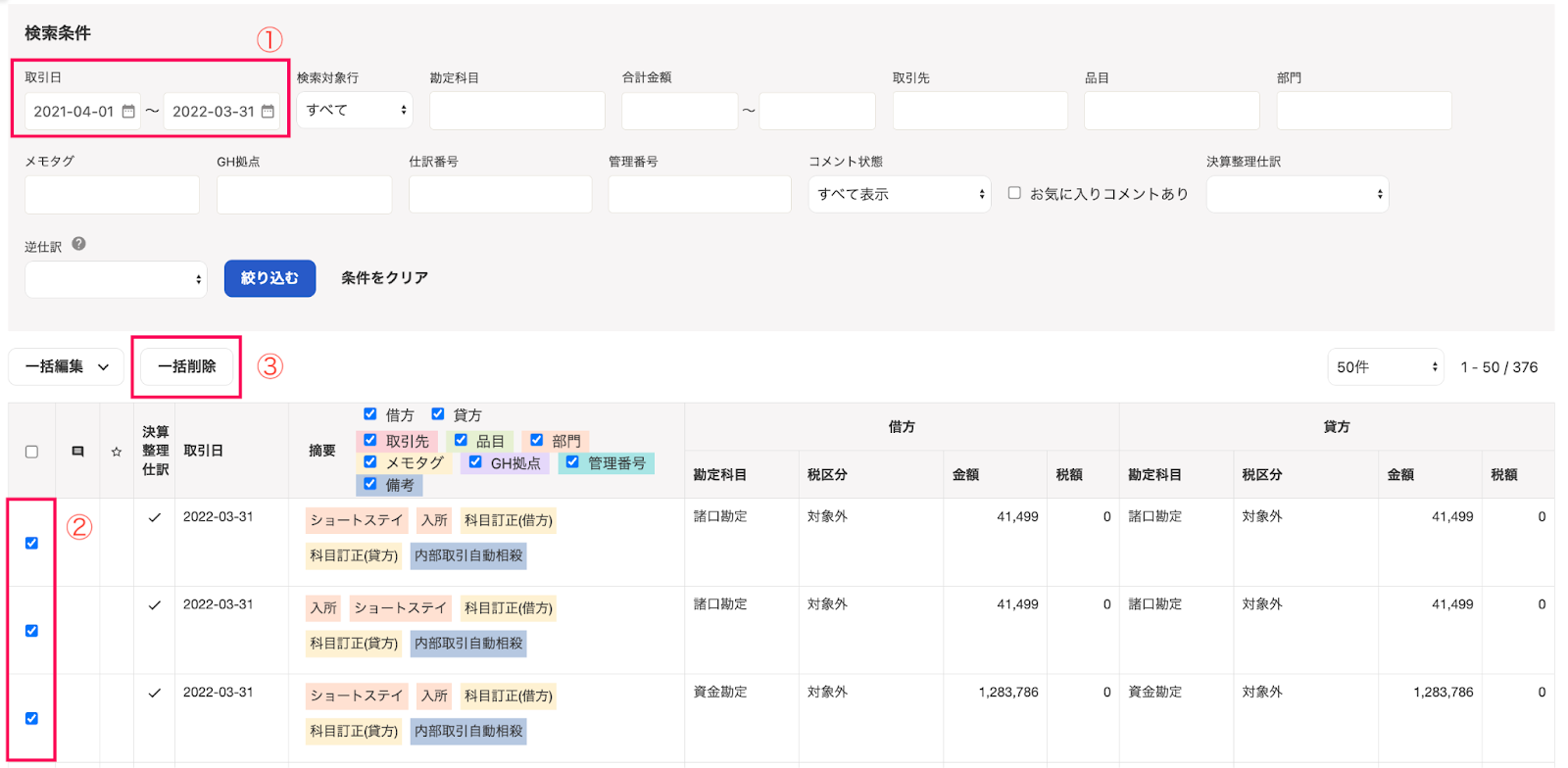Image resolution: width=1568 pixels, height=768 pixels.
Task: Click the help icon next to 逆仕訳
Action: [78, 244]
